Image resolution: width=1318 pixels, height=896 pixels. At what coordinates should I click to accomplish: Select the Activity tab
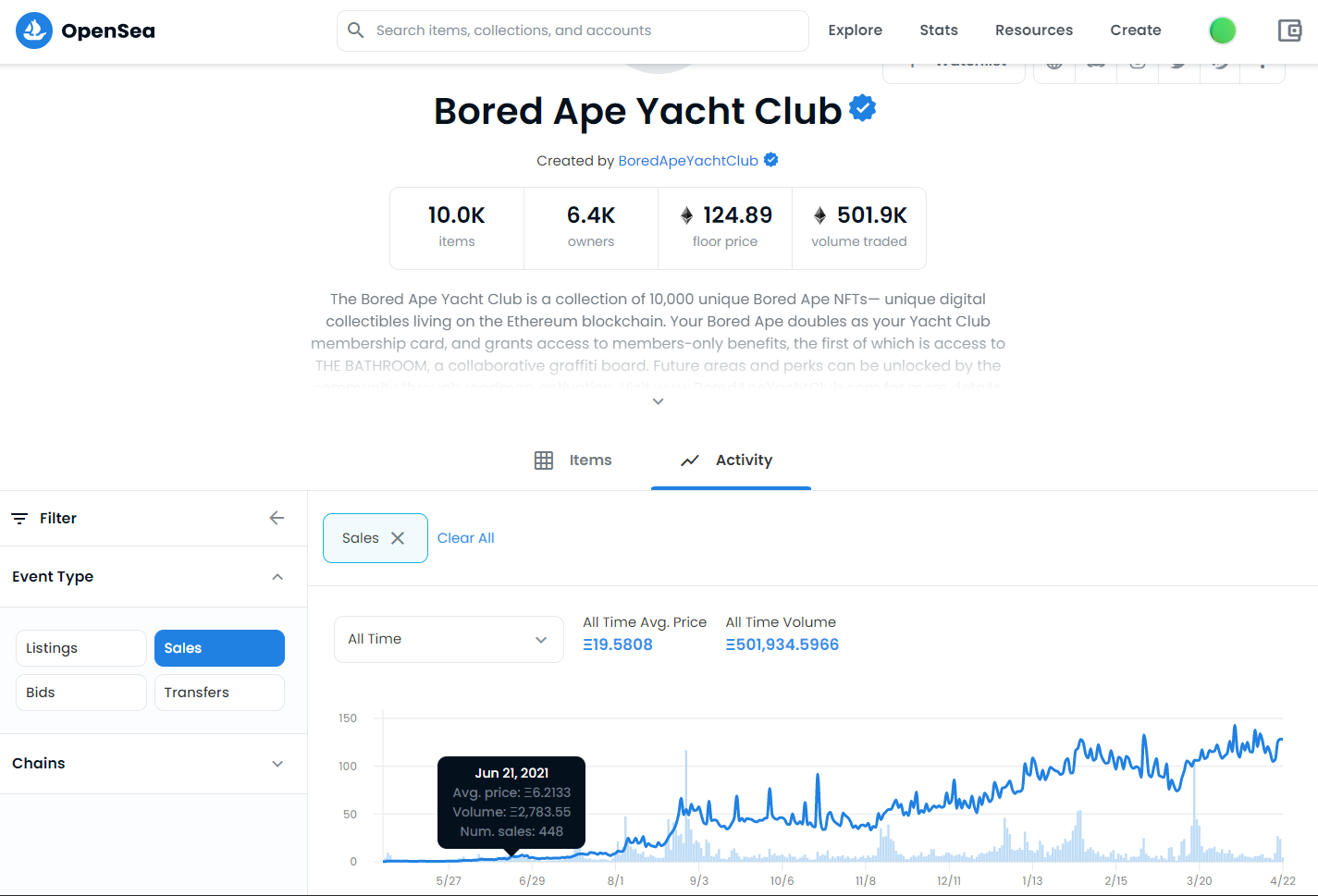(731, 460)
